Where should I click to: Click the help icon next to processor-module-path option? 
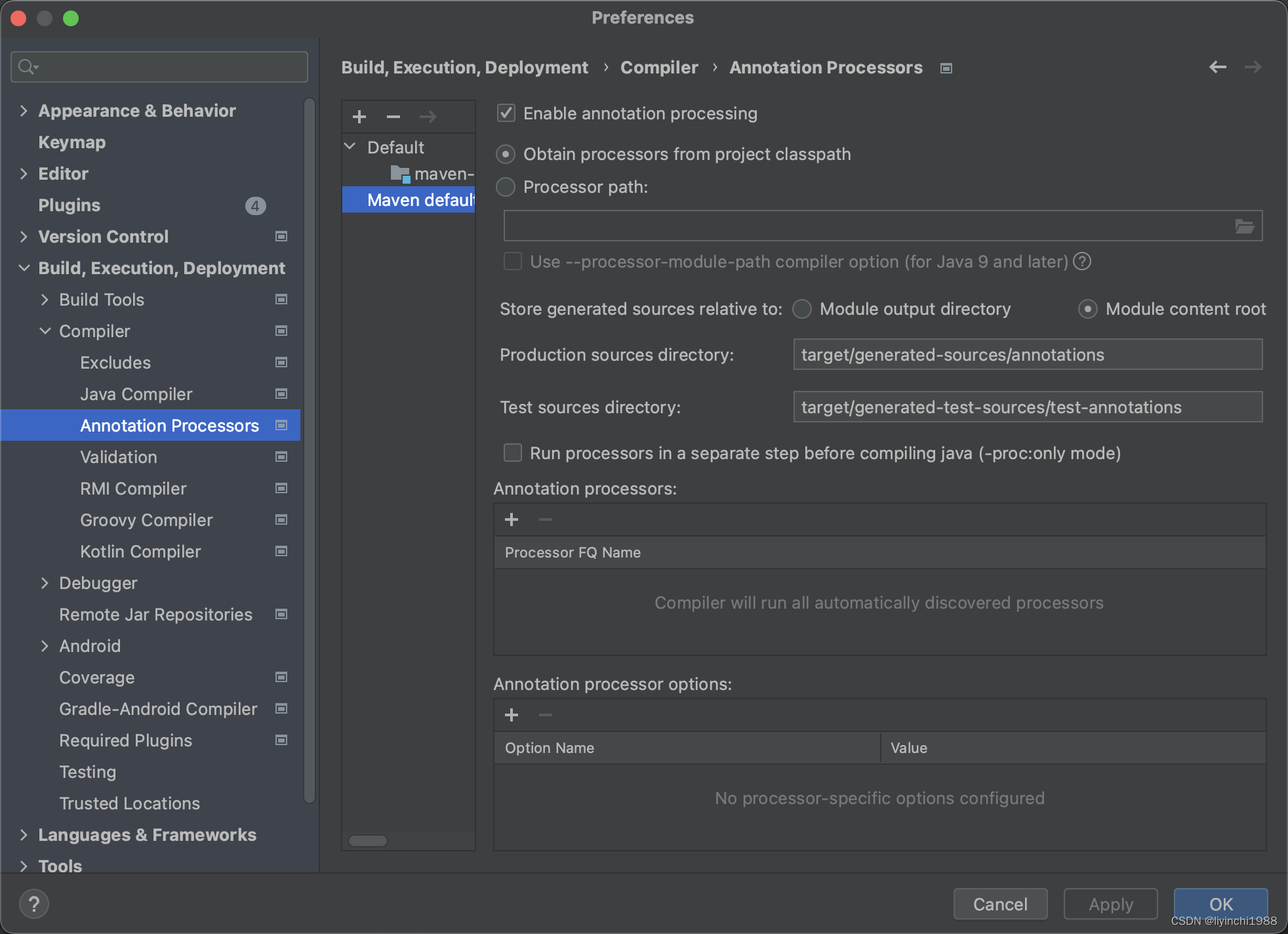(x=1082, y=261)
